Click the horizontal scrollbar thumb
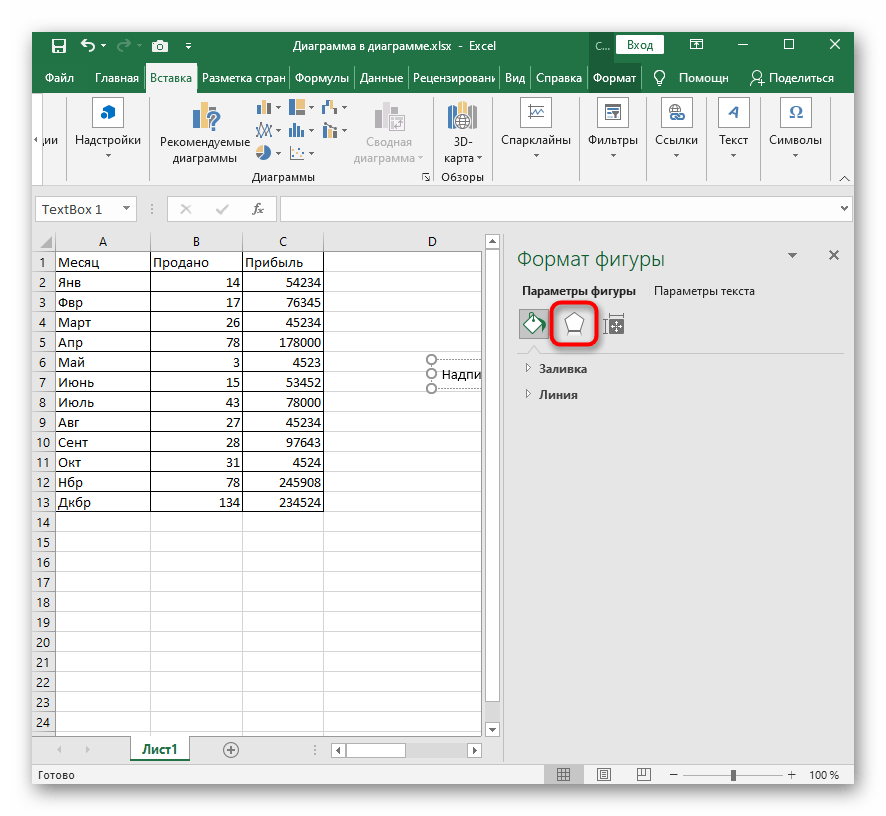 (x=376, y=750)
